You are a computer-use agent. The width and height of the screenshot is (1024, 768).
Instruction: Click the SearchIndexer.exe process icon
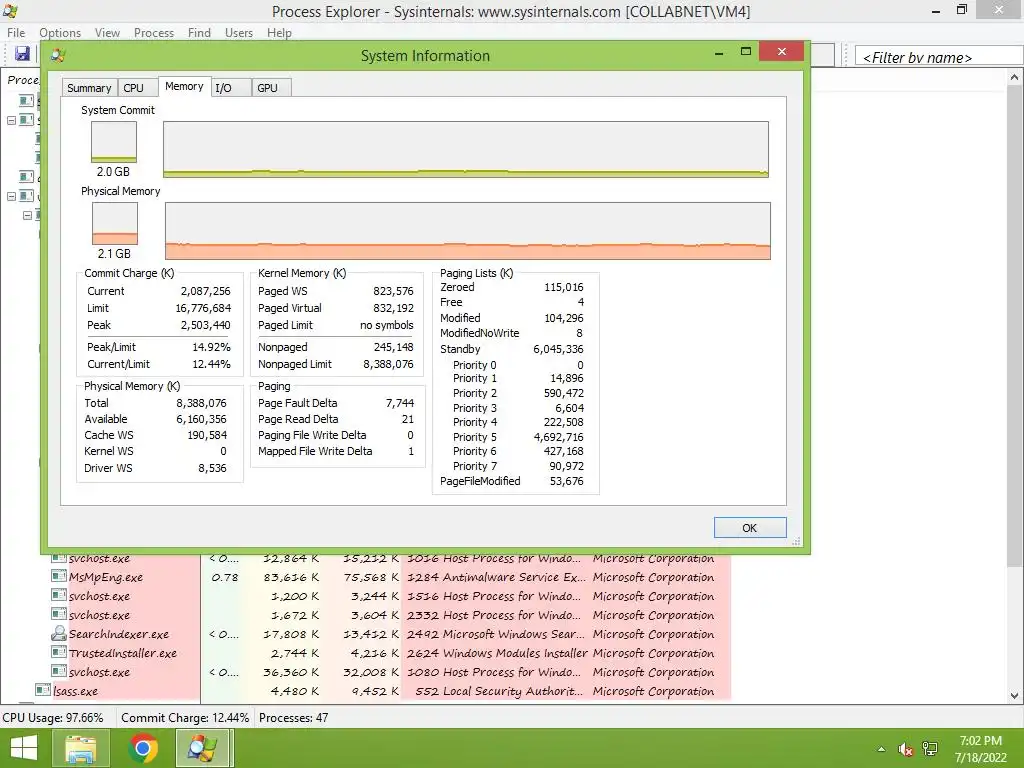[x=59, y=633]
